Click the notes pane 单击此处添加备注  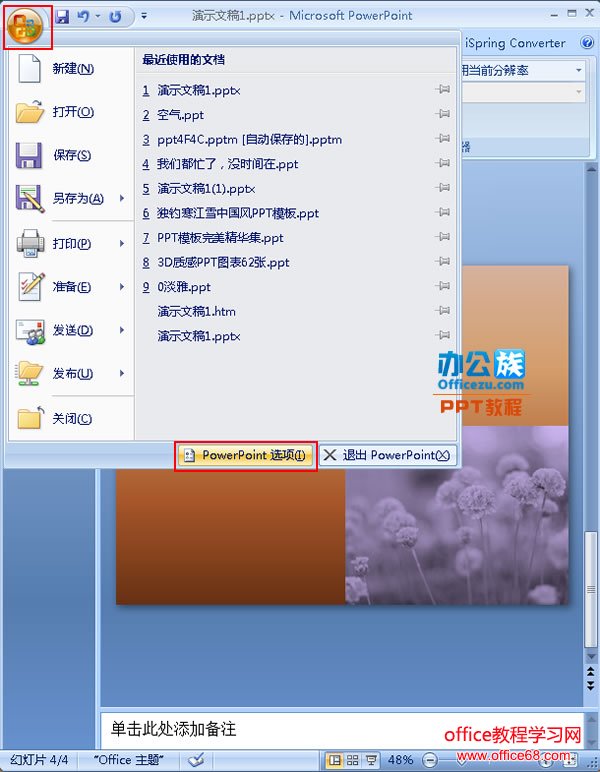tap(342, 730)
